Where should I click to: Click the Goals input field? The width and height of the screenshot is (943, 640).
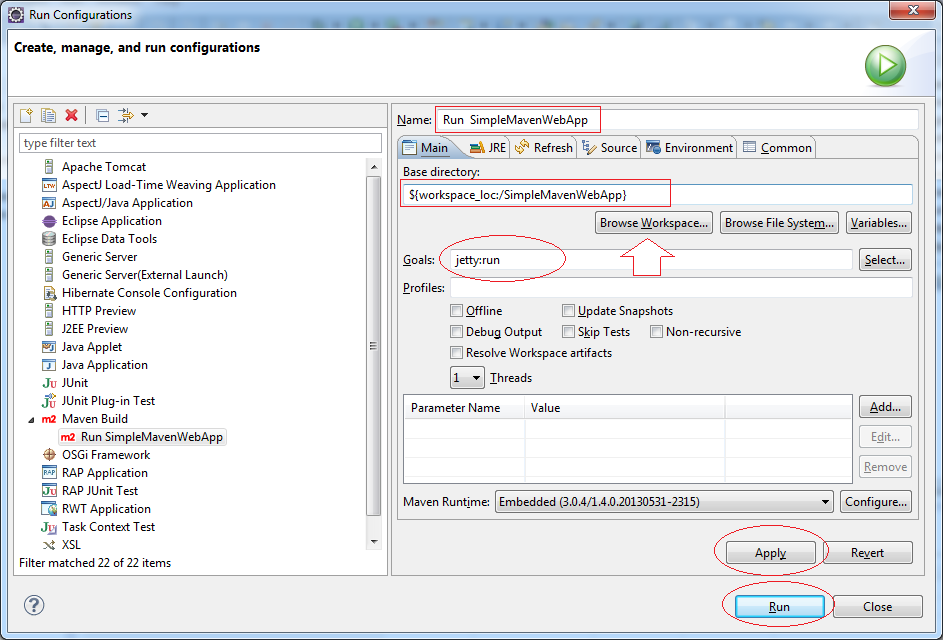pyautogui.click(x=651, y=260)
